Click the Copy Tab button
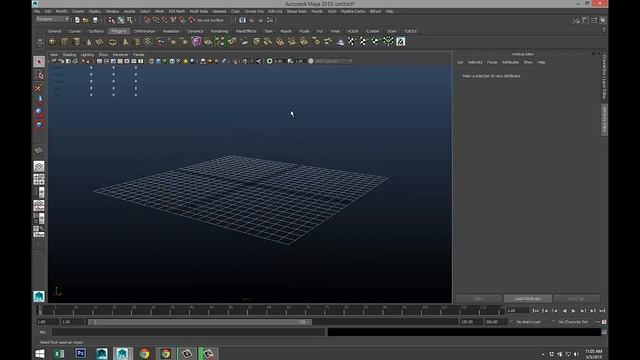This screenshot has height=360, width=640. [x=576, y=299]
